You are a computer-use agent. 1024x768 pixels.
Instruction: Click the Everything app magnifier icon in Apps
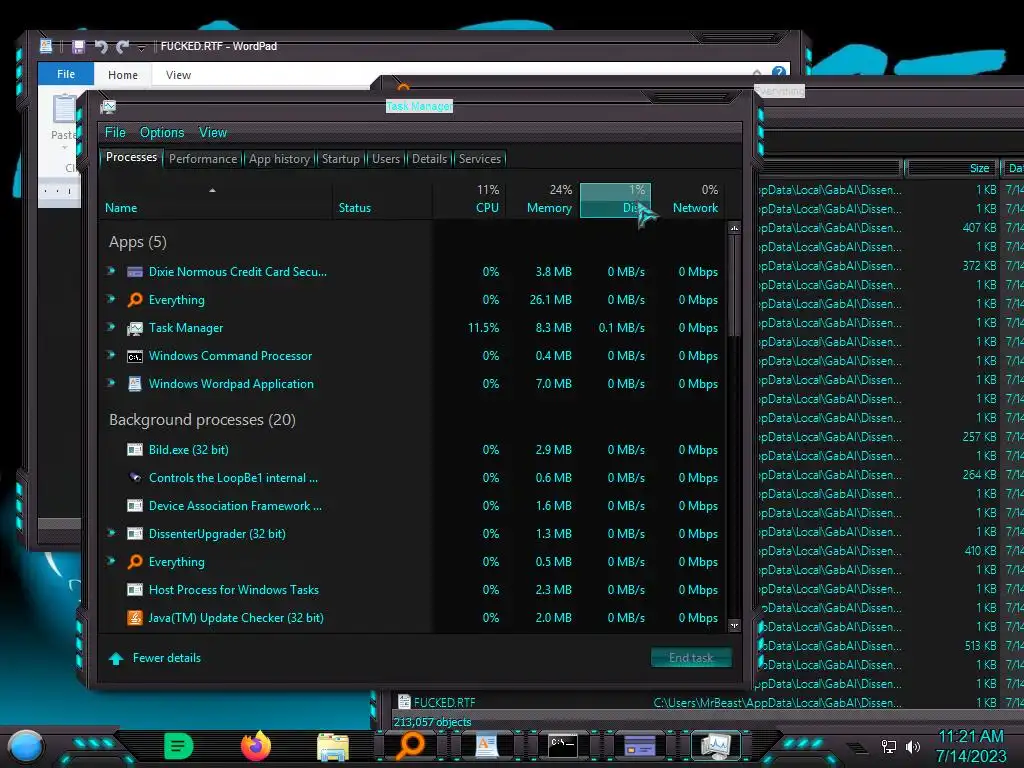coord(135,300)
